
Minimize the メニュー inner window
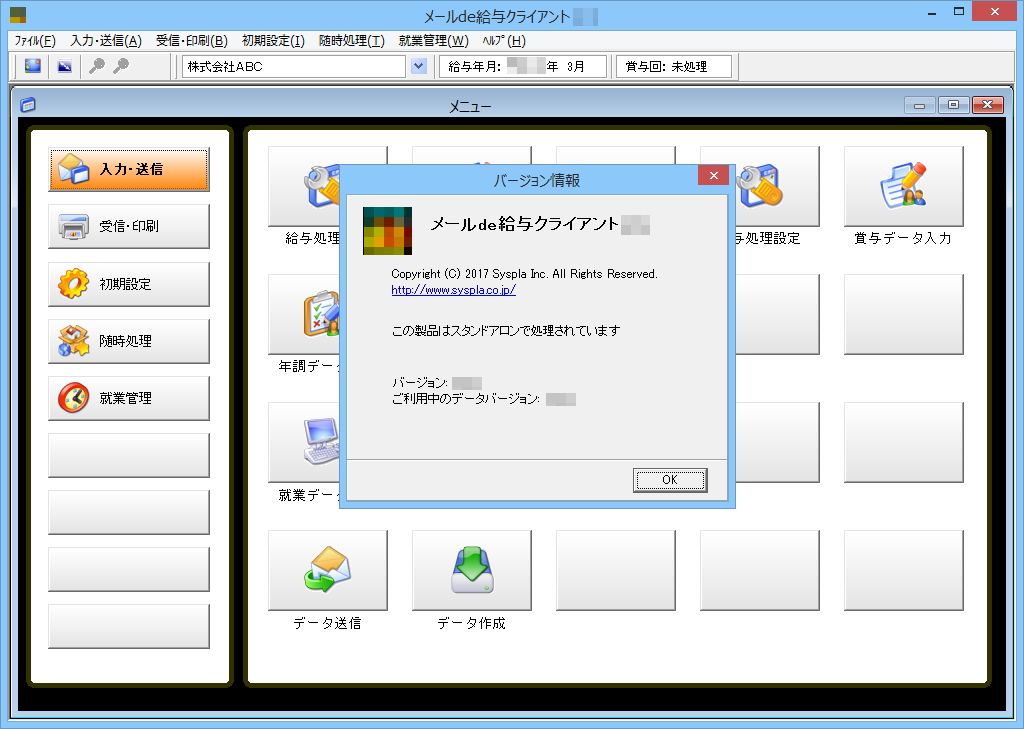(920, 105)
